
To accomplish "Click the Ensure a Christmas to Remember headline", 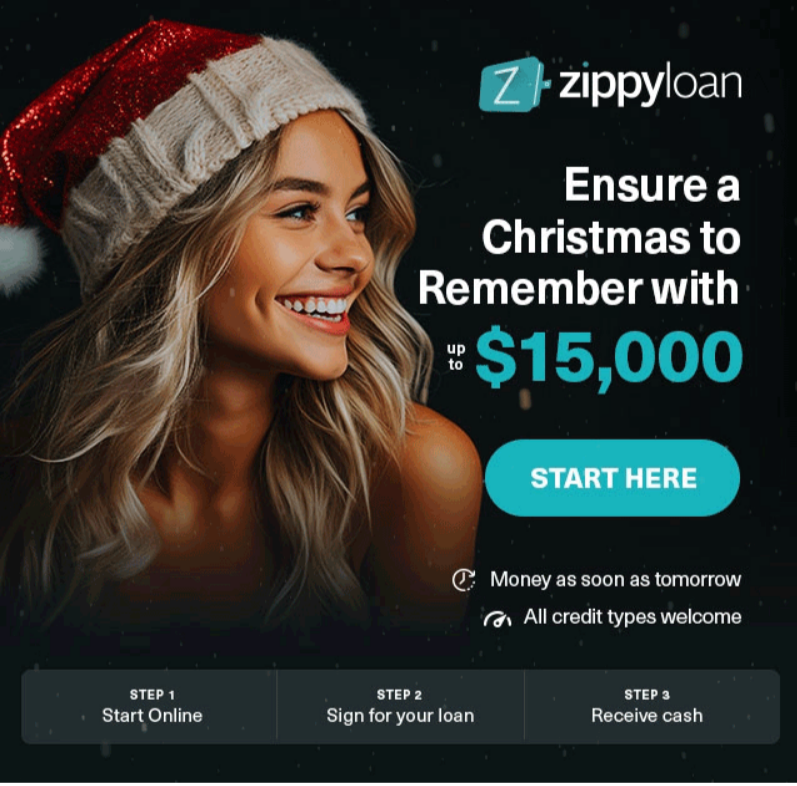I will tap(579, 237).
